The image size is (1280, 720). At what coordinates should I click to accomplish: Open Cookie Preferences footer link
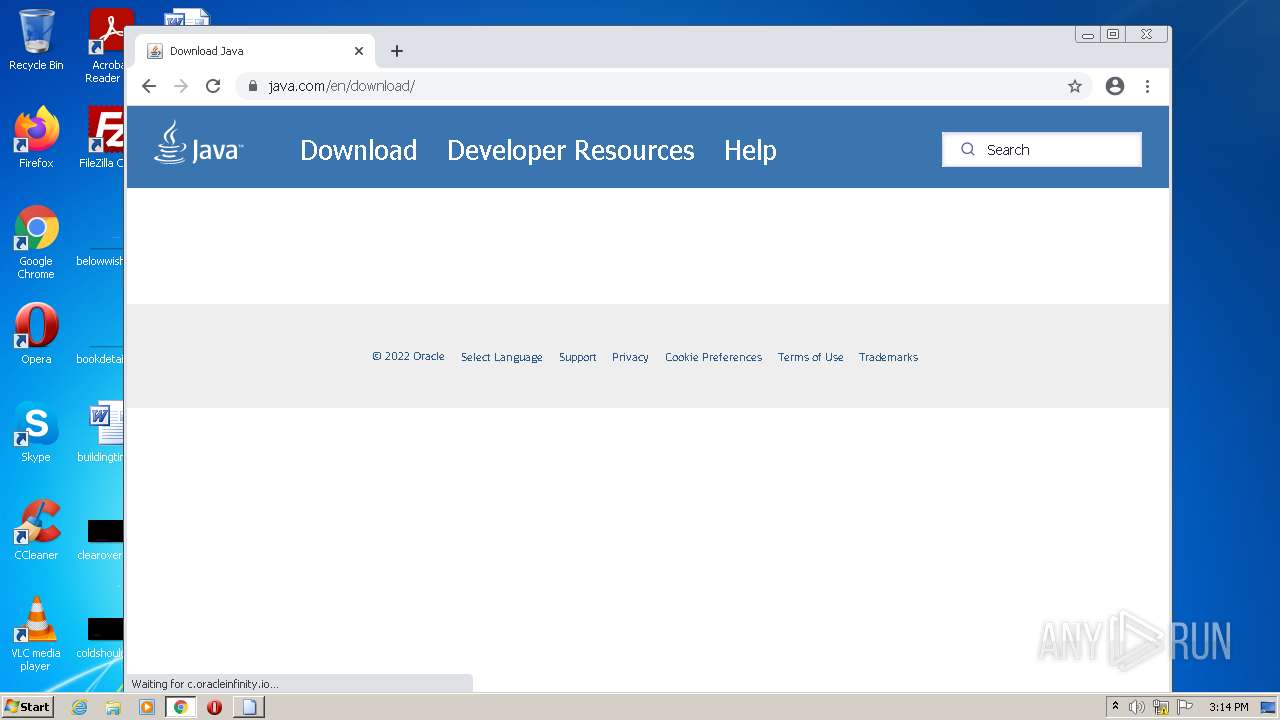point(713,357)
